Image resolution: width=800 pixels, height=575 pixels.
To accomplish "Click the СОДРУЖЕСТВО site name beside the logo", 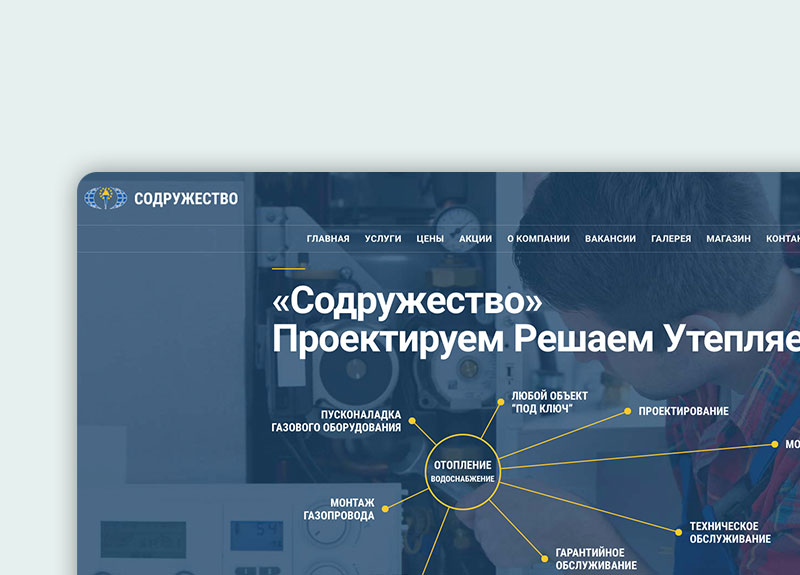I will (186, 198).
